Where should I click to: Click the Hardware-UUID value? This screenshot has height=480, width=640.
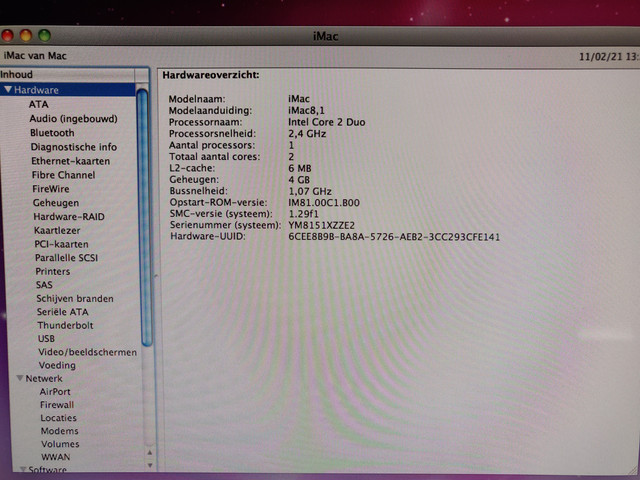click(x=394, y=237)
